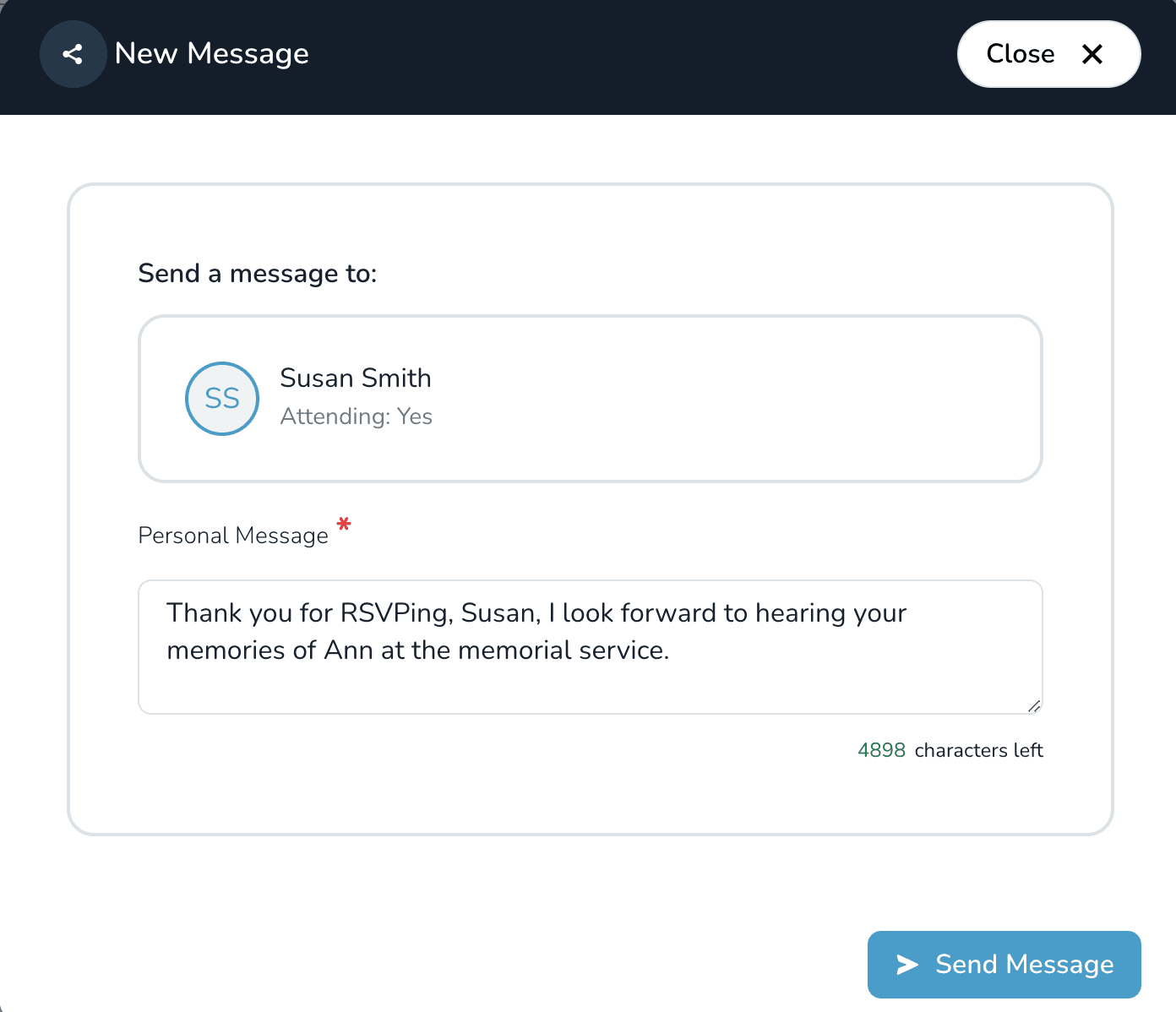The height and width of the screenshot is (1012, 1176).
Task: Click the New Message title text
Action: [x=211, y=53]
